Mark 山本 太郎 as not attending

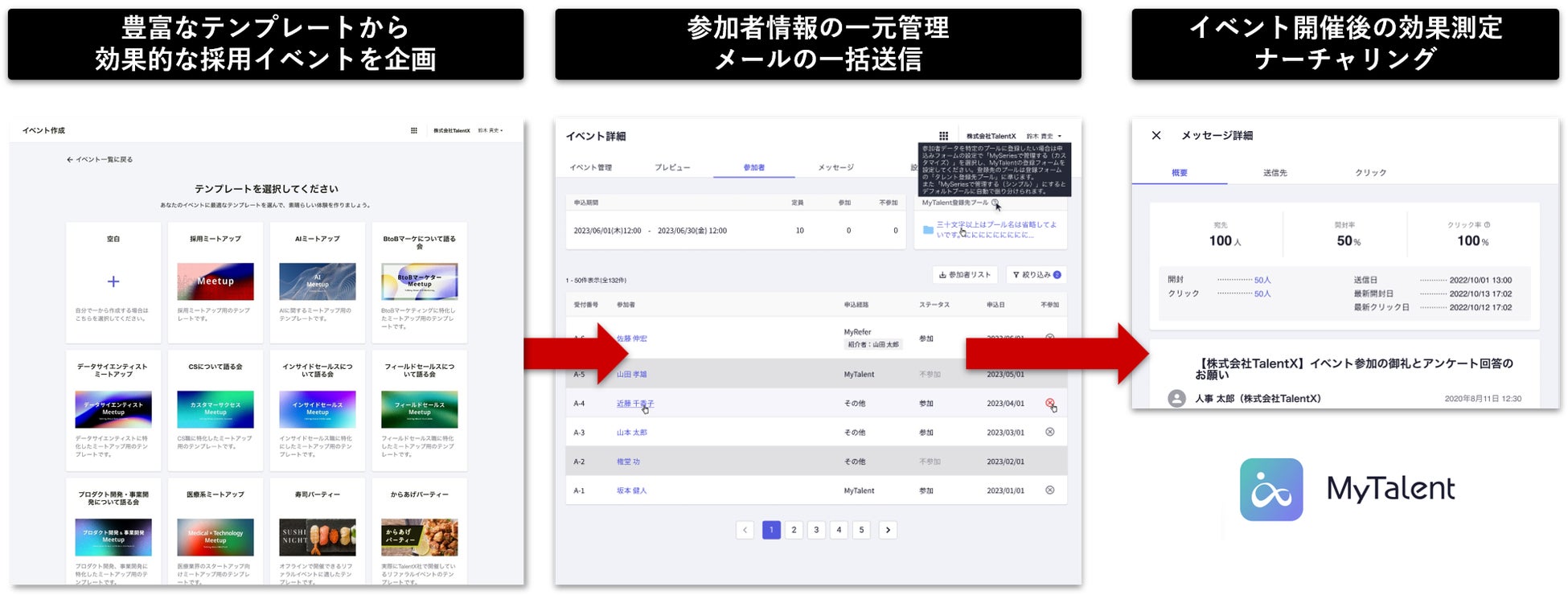coord(1049,432)
